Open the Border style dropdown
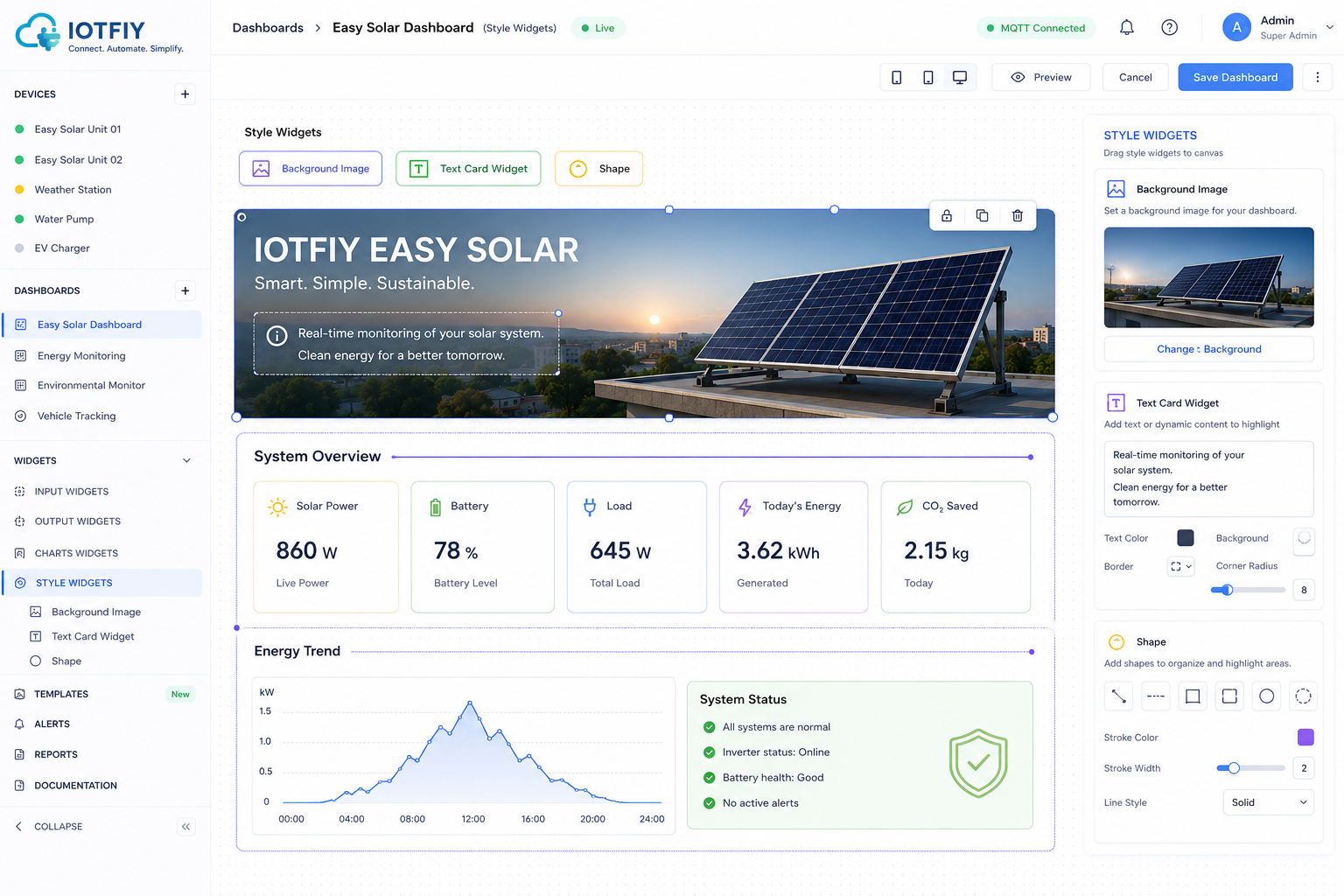 [x=1181, y=567]
